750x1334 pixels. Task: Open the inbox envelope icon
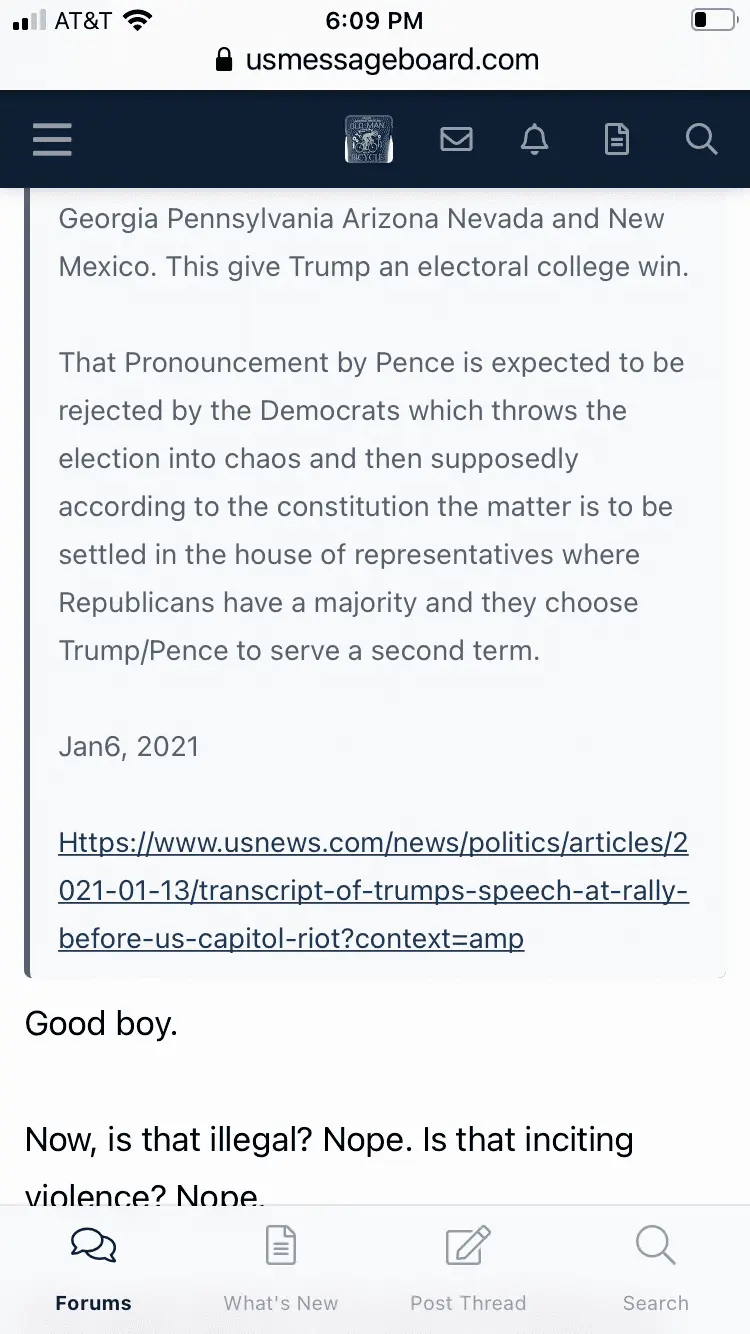click(456, 139)
